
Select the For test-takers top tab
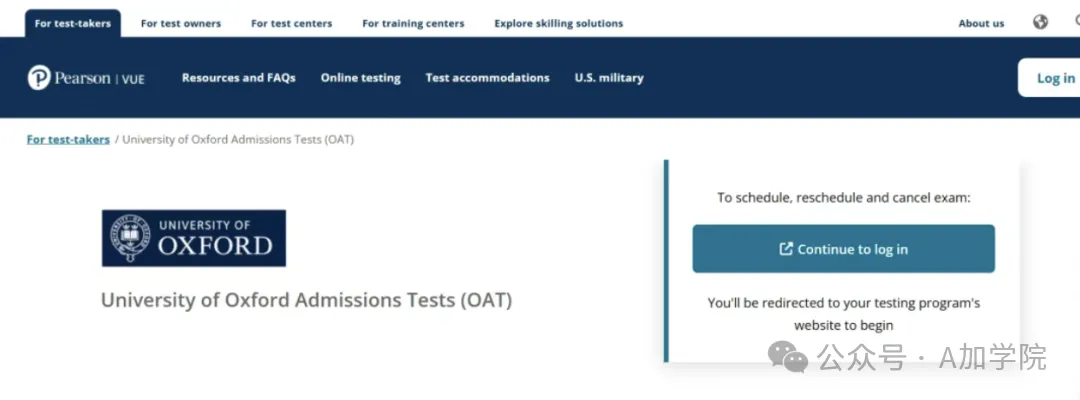(x=73, y=23)
